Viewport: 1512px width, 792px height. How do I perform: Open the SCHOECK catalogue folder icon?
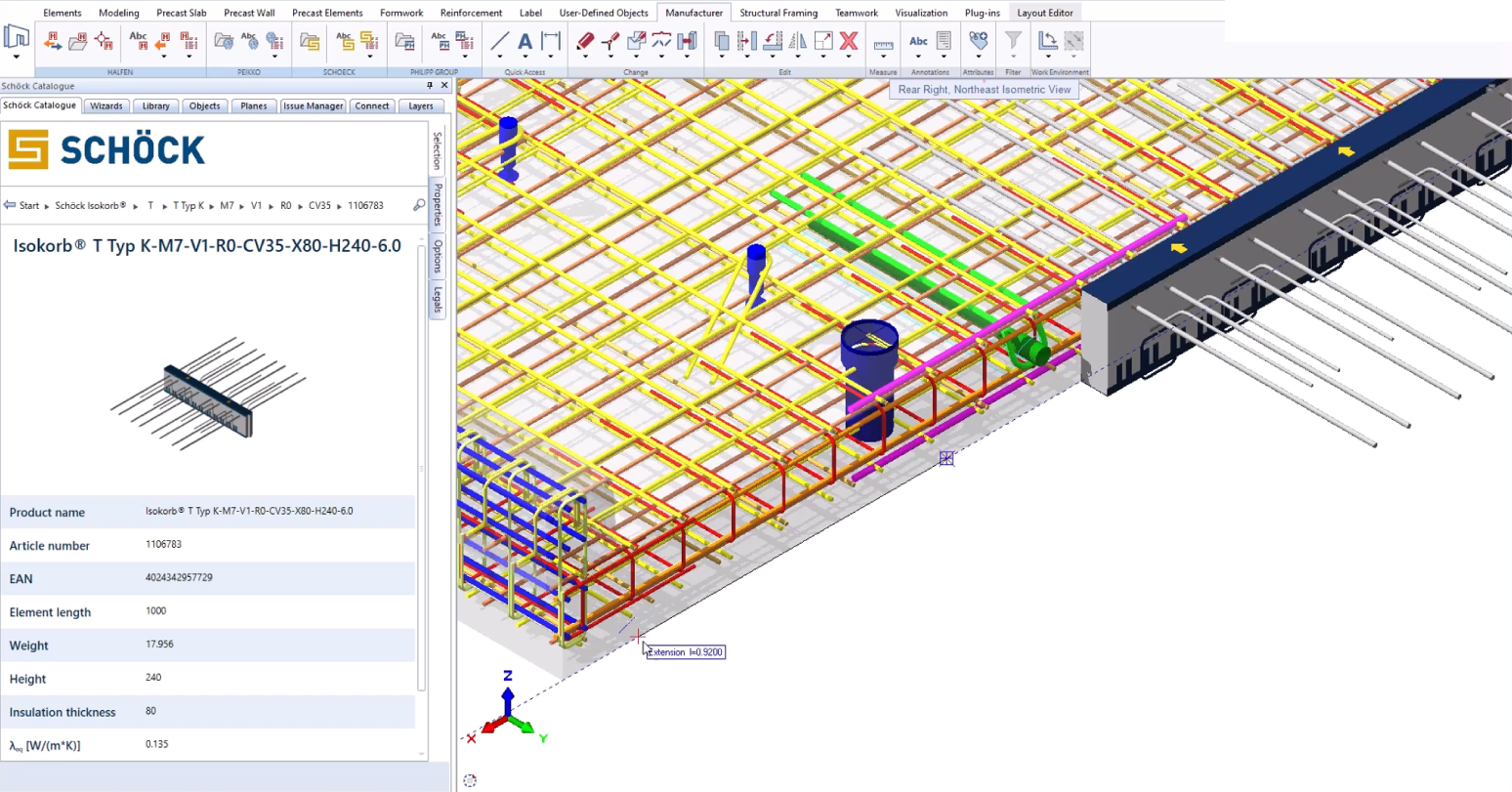pyautogui.click(x=310, y=41)
